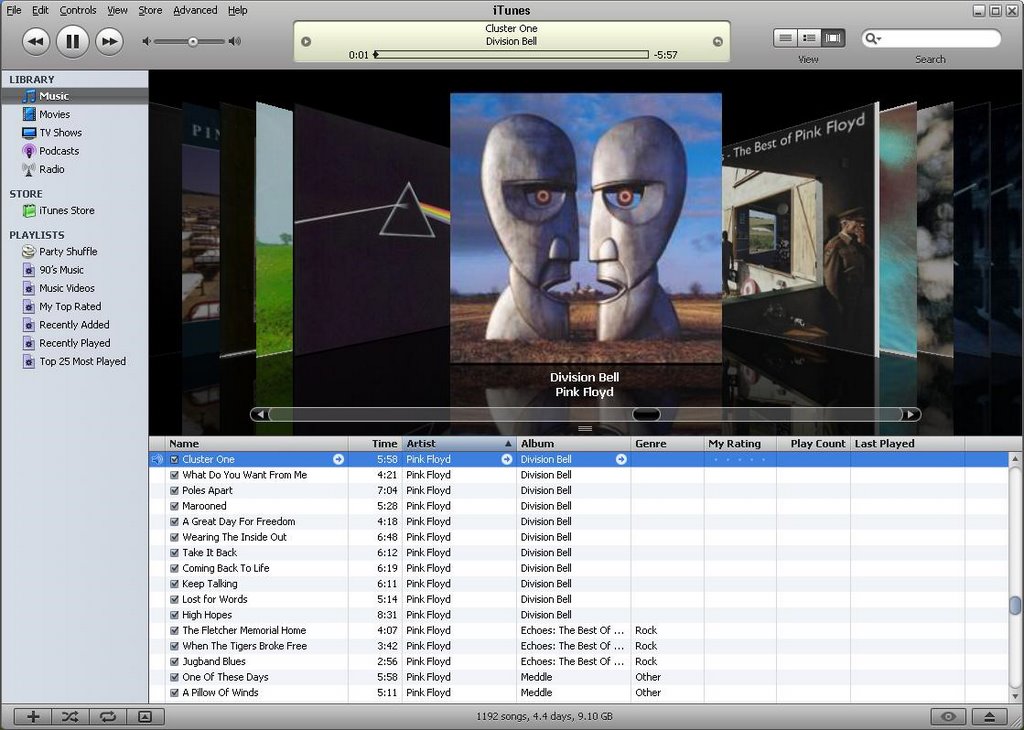Create new playlist with plus button
Screen dimensions: 1024x730
[33, 716]
